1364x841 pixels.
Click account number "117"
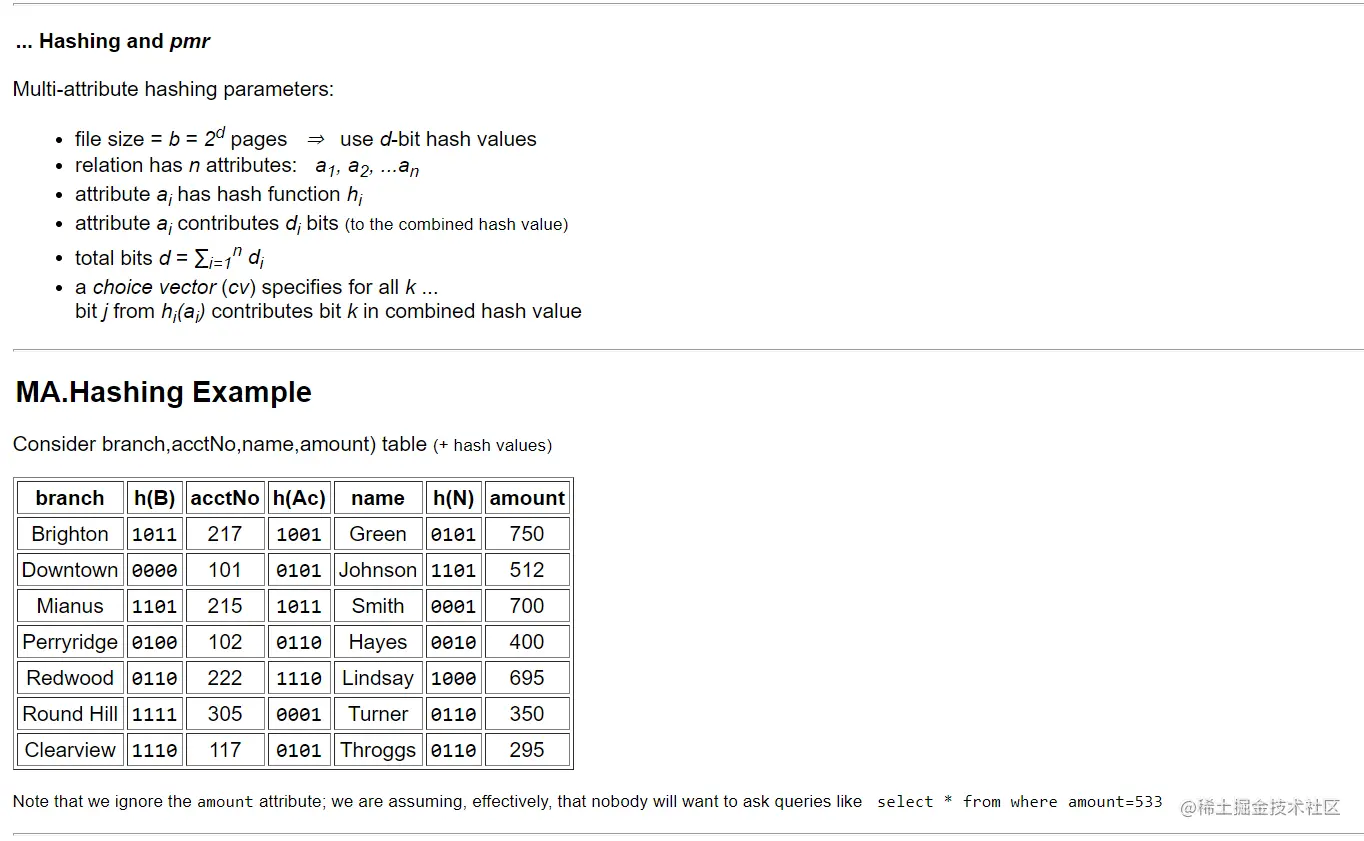point(225,750)
